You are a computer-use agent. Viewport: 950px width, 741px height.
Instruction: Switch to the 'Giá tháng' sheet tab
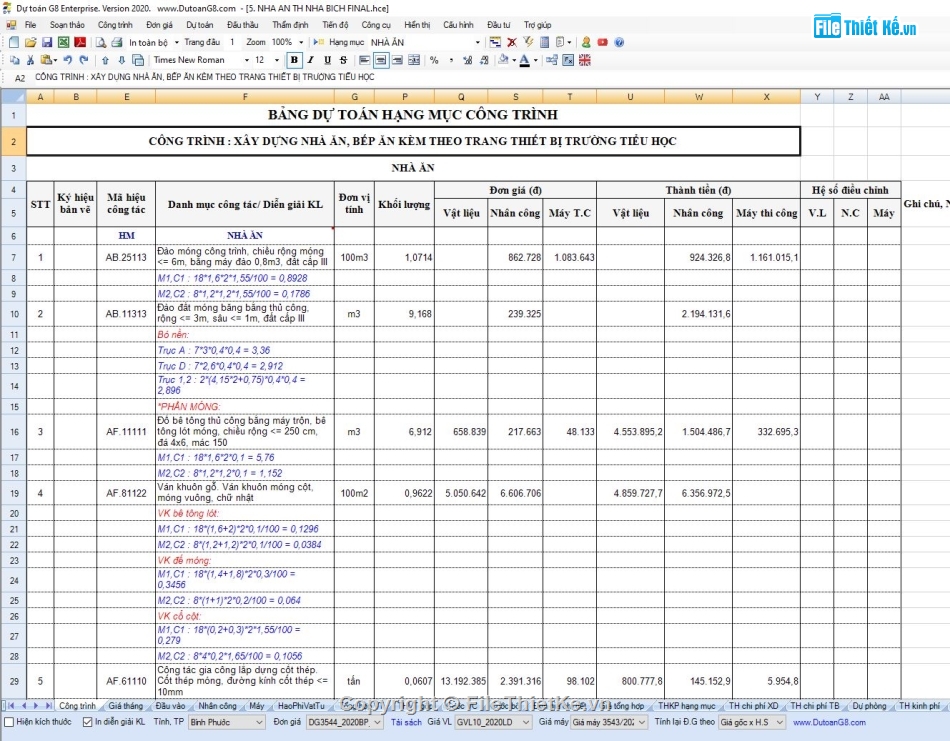tap(125, 706)
